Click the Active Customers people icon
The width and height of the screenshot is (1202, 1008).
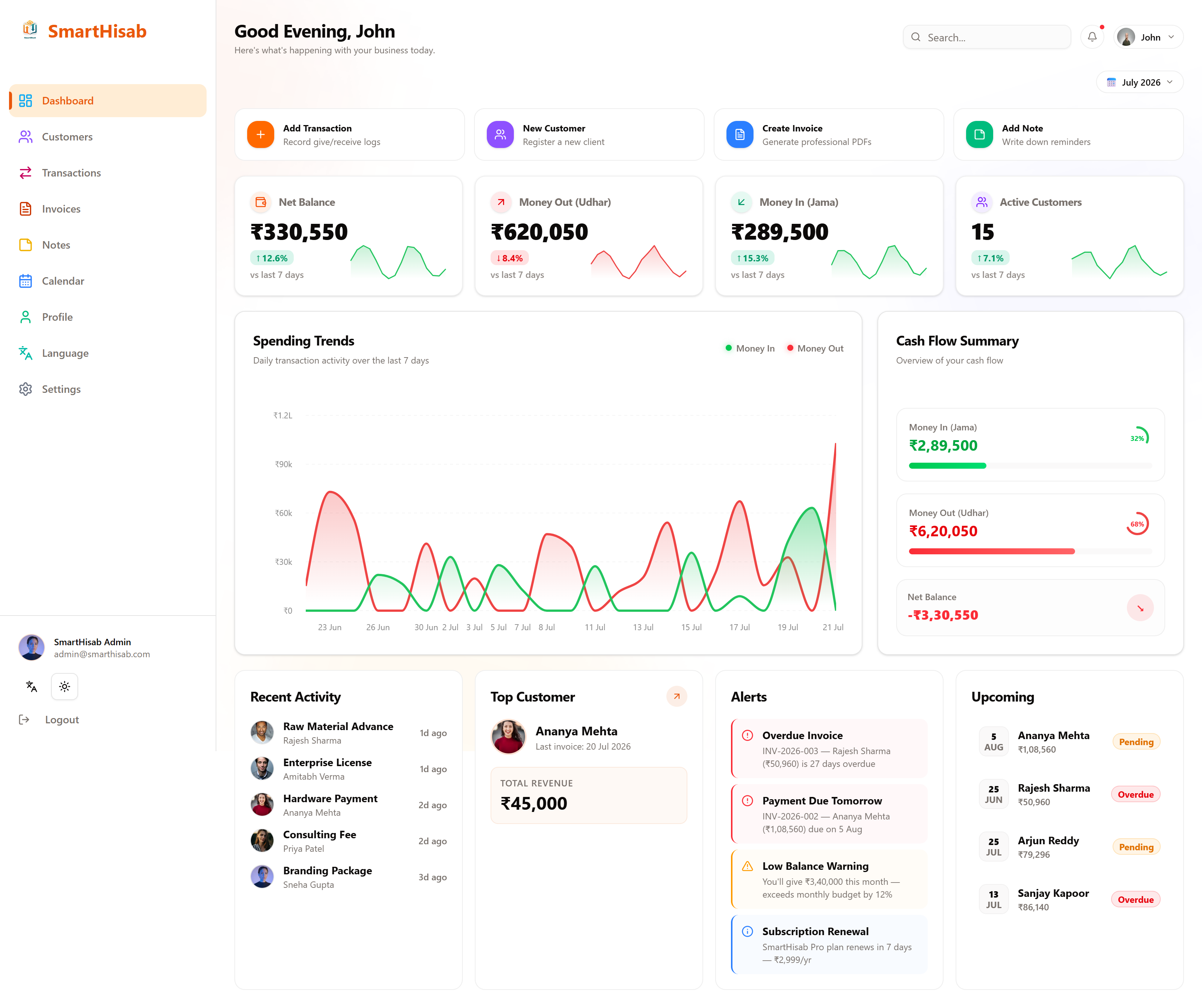click(982, 202)
